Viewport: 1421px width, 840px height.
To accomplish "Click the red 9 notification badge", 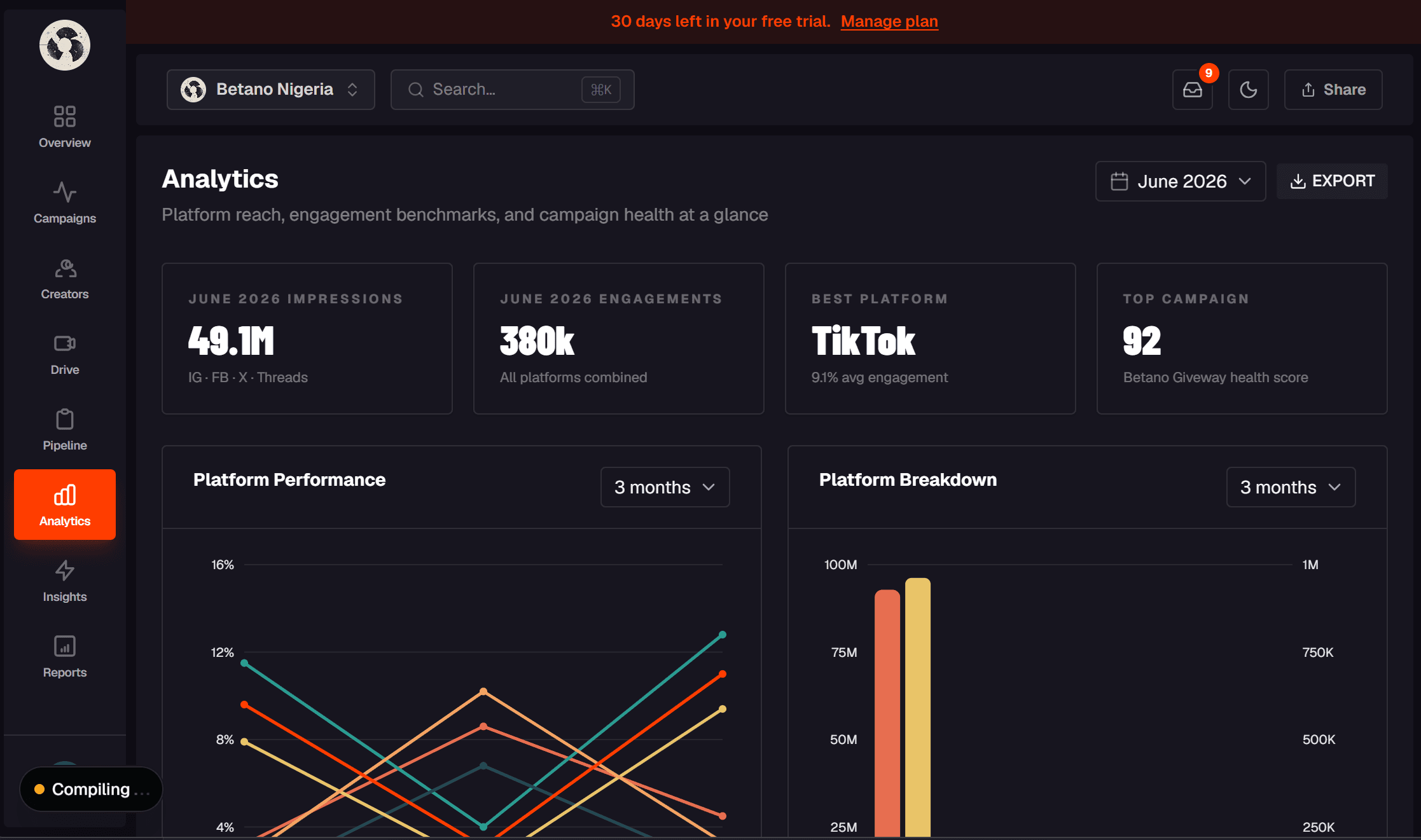I will tap(1209, 73).
